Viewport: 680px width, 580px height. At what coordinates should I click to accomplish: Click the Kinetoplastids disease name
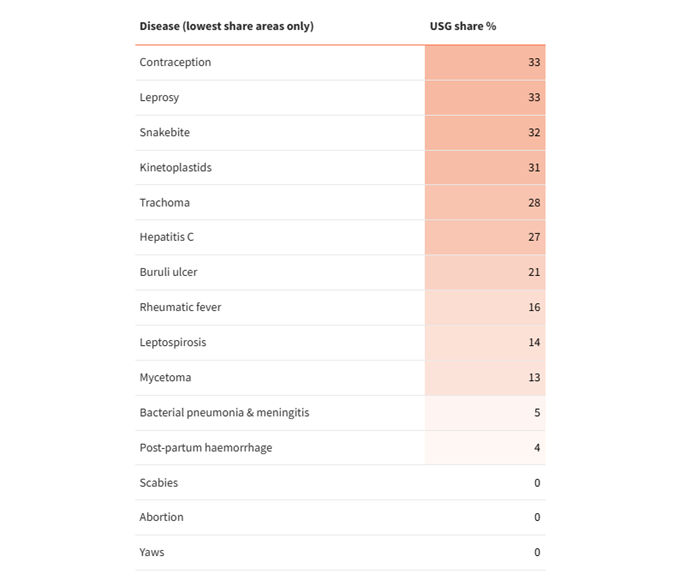pyautogui.click(x=175, y=168)
